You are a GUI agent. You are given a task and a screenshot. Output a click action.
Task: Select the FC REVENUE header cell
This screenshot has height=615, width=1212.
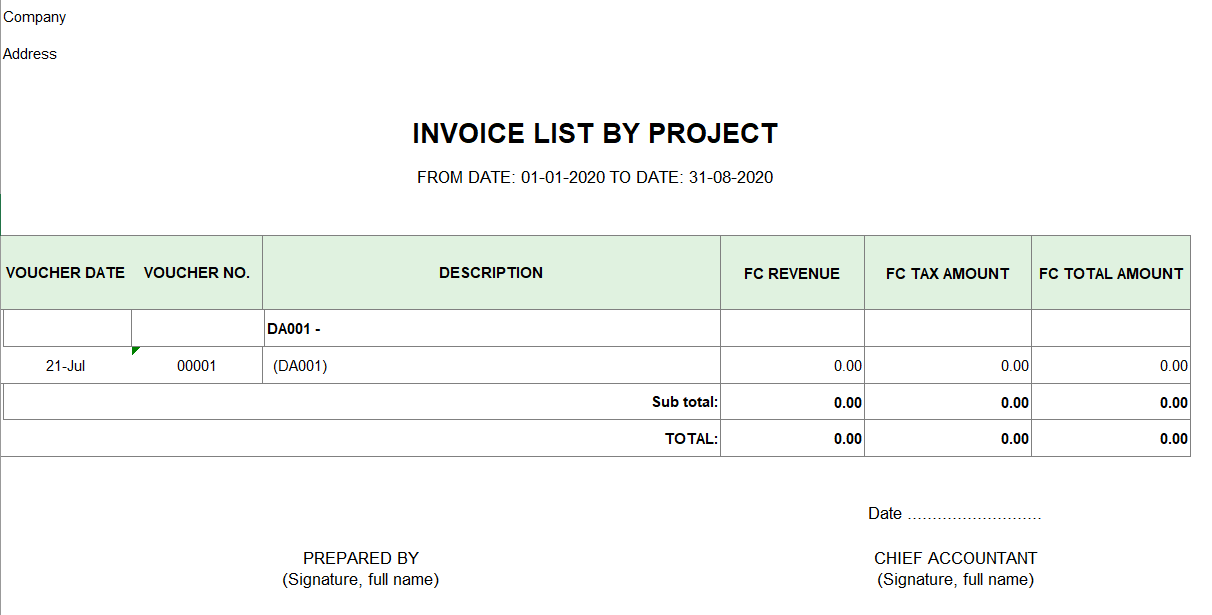(x=792, y=273)
